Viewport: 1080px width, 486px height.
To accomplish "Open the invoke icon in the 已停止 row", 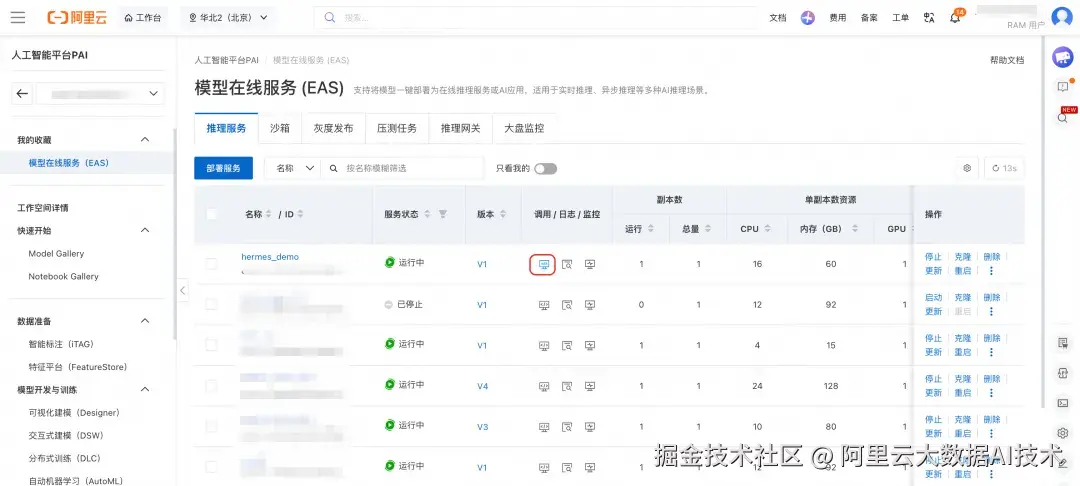I will (x=543, y=305).
